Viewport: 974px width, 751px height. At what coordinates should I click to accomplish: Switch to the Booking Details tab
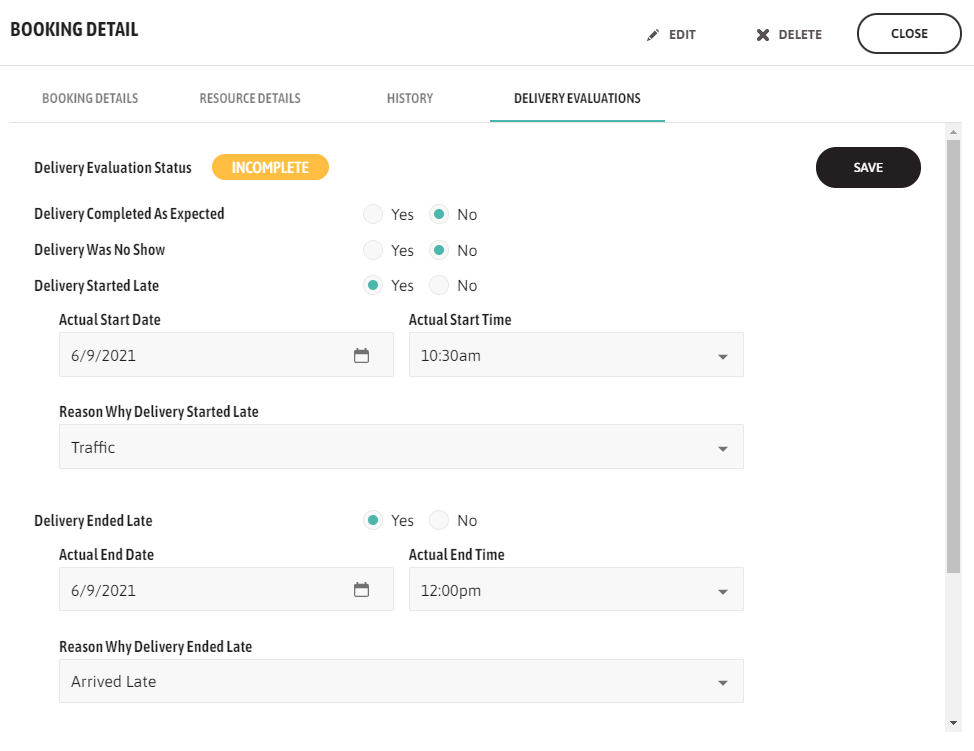click(90, 99)
